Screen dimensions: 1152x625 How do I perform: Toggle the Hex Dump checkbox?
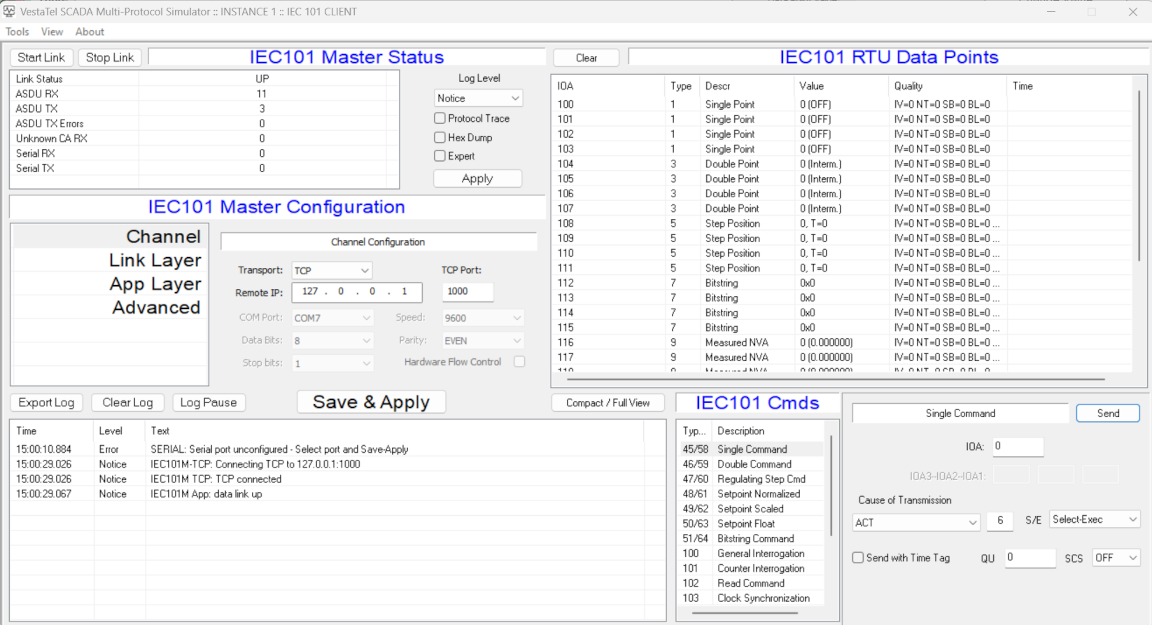click(440, 138)
